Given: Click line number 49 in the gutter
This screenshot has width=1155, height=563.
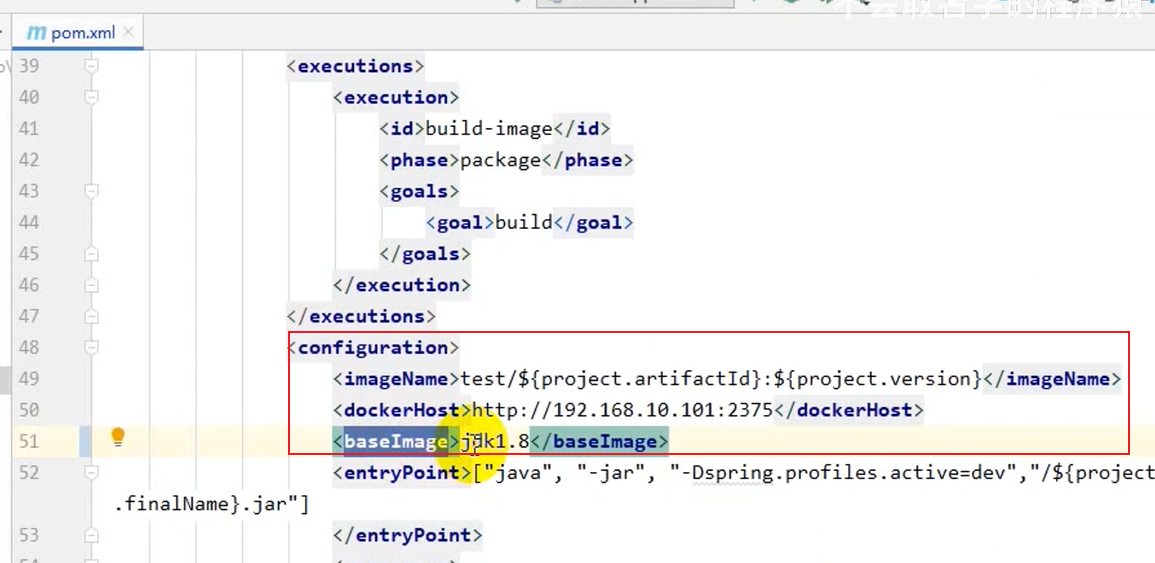Looking at the screenshot, I should click(x=28, y=379).
